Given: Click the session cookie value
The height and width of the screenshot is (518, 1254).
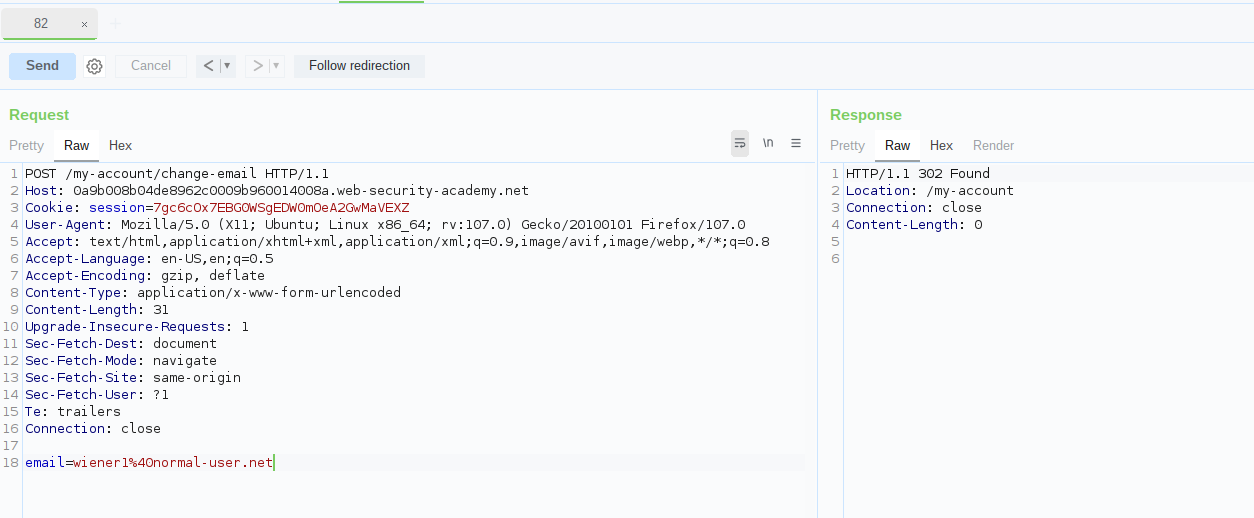Looking at the screenshot, I should [x=281, y=208].
